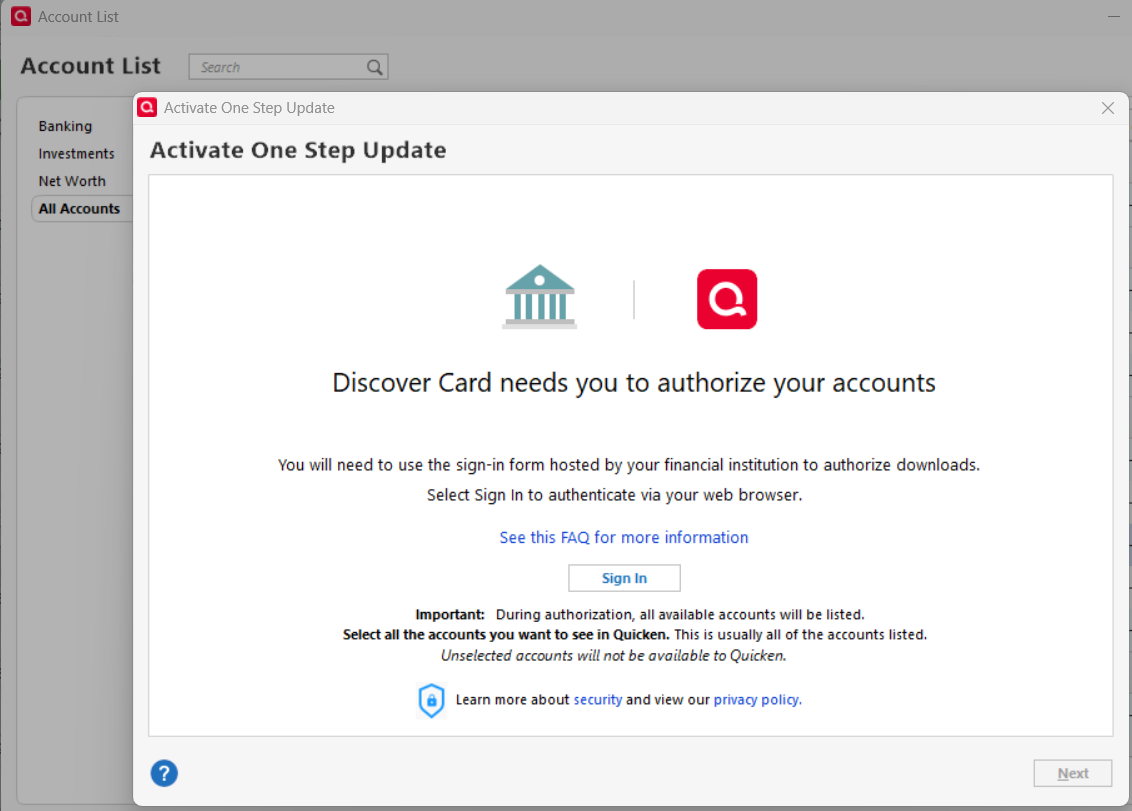Select the Banking tab in Account List
The image size is (1132, 811).
[x=65, y=126]
